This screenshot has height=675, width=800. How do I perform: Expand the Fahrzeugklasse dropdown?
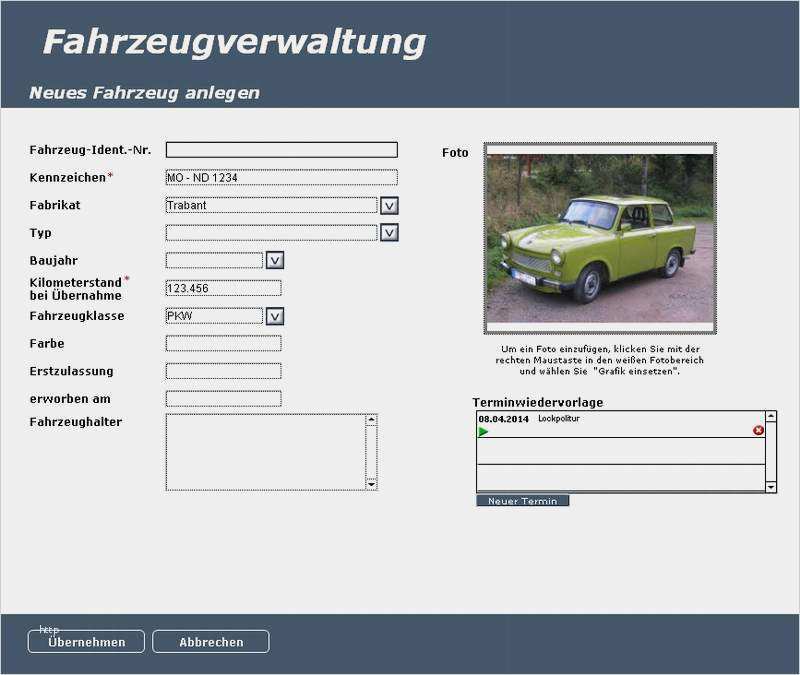point(275,316)
